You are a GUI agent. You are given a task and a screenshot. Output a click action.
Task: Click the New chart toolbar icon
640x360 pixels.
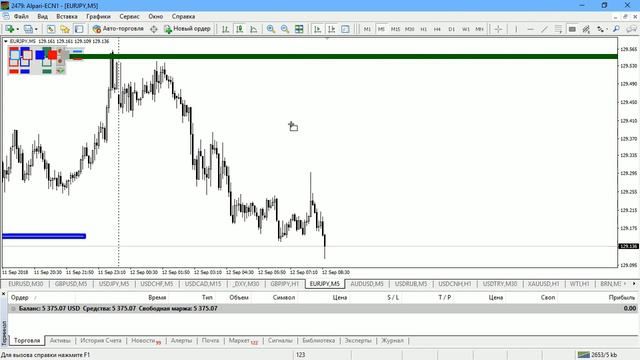coord(9,29)
